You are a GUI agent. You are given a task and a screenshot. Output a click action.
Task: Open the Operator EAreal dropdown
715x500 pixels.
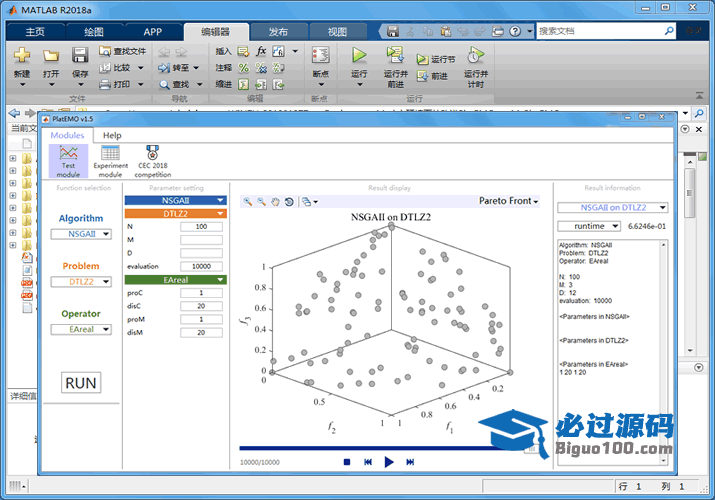81,329
